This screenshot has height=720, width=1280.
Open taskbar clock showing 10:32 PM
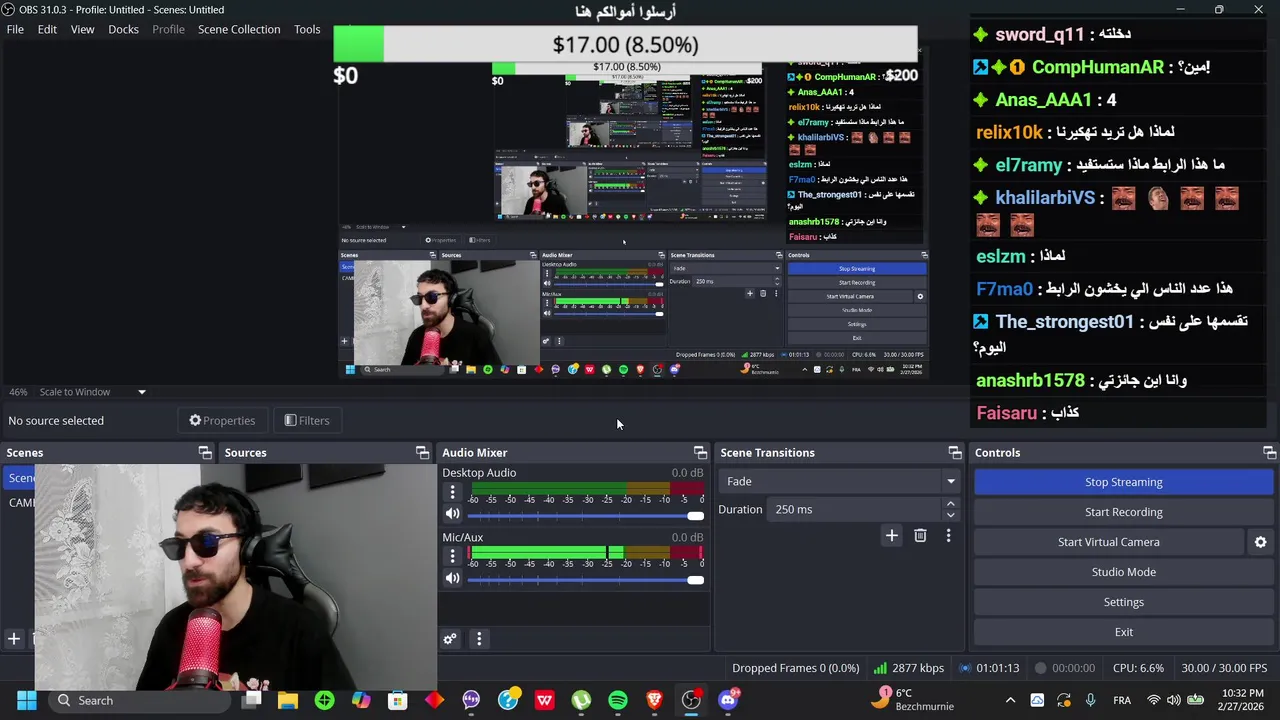[x=1240, y=700]
